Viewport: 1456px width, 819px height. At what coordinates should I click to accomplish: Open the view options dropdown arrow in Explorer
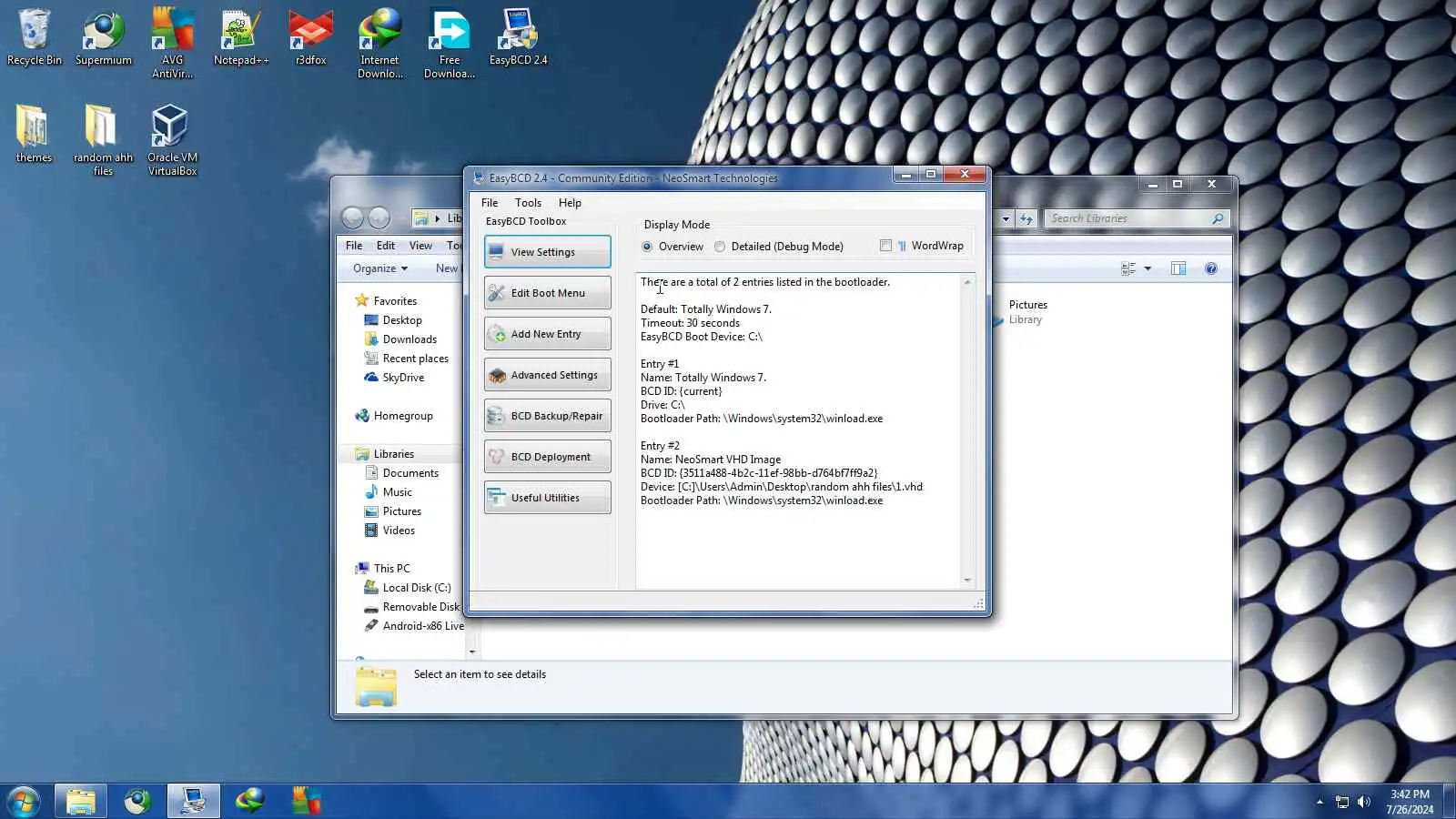1148,268
